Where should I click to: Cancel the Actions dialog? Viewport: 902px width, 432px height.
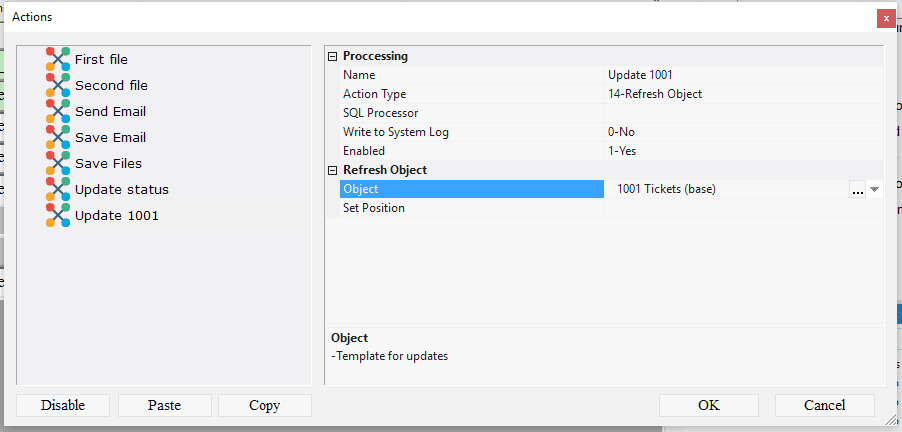pyautogui.click(x=824, y=405)
